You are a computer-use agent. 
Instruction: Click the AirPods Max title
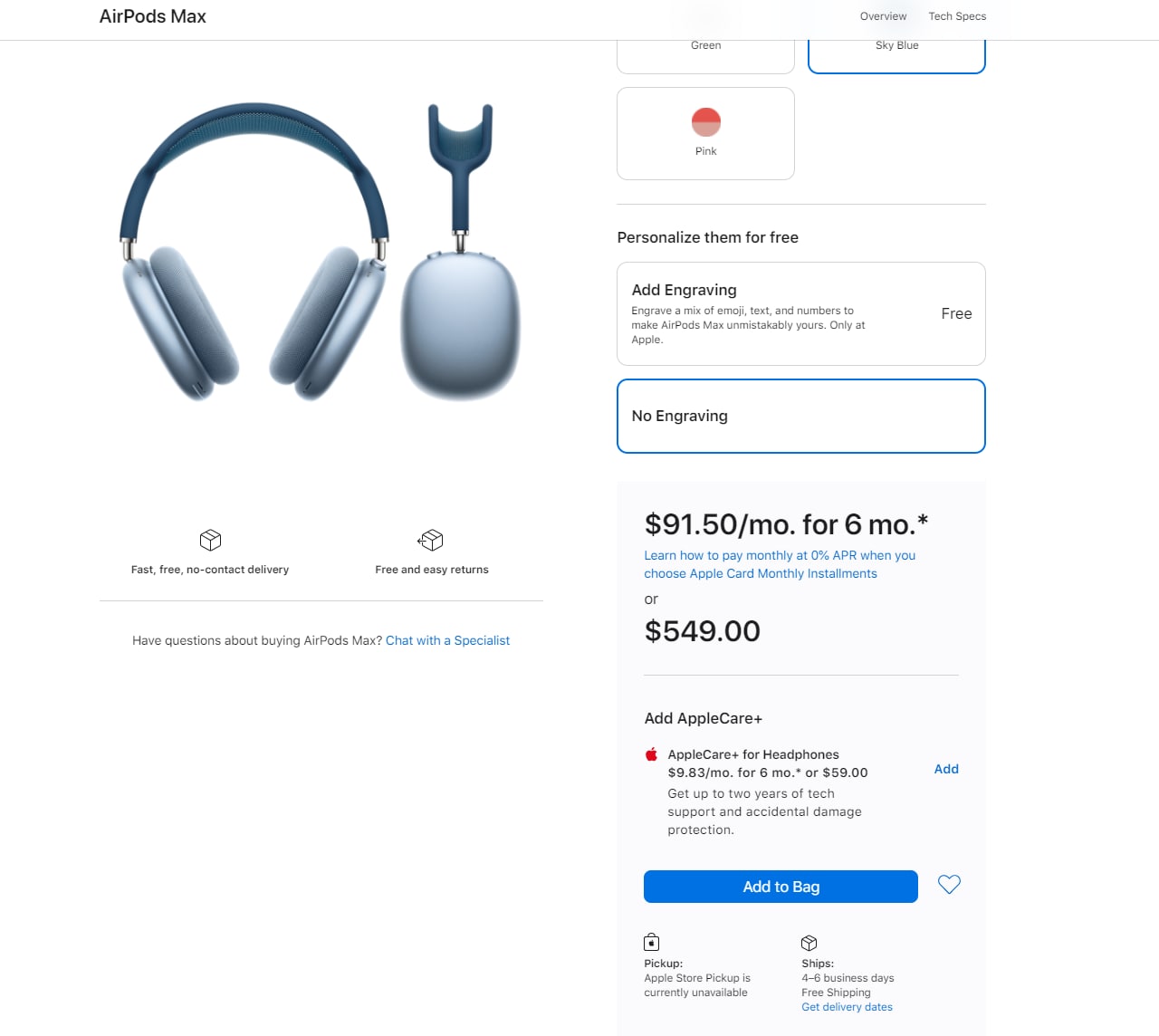(153, 16)
